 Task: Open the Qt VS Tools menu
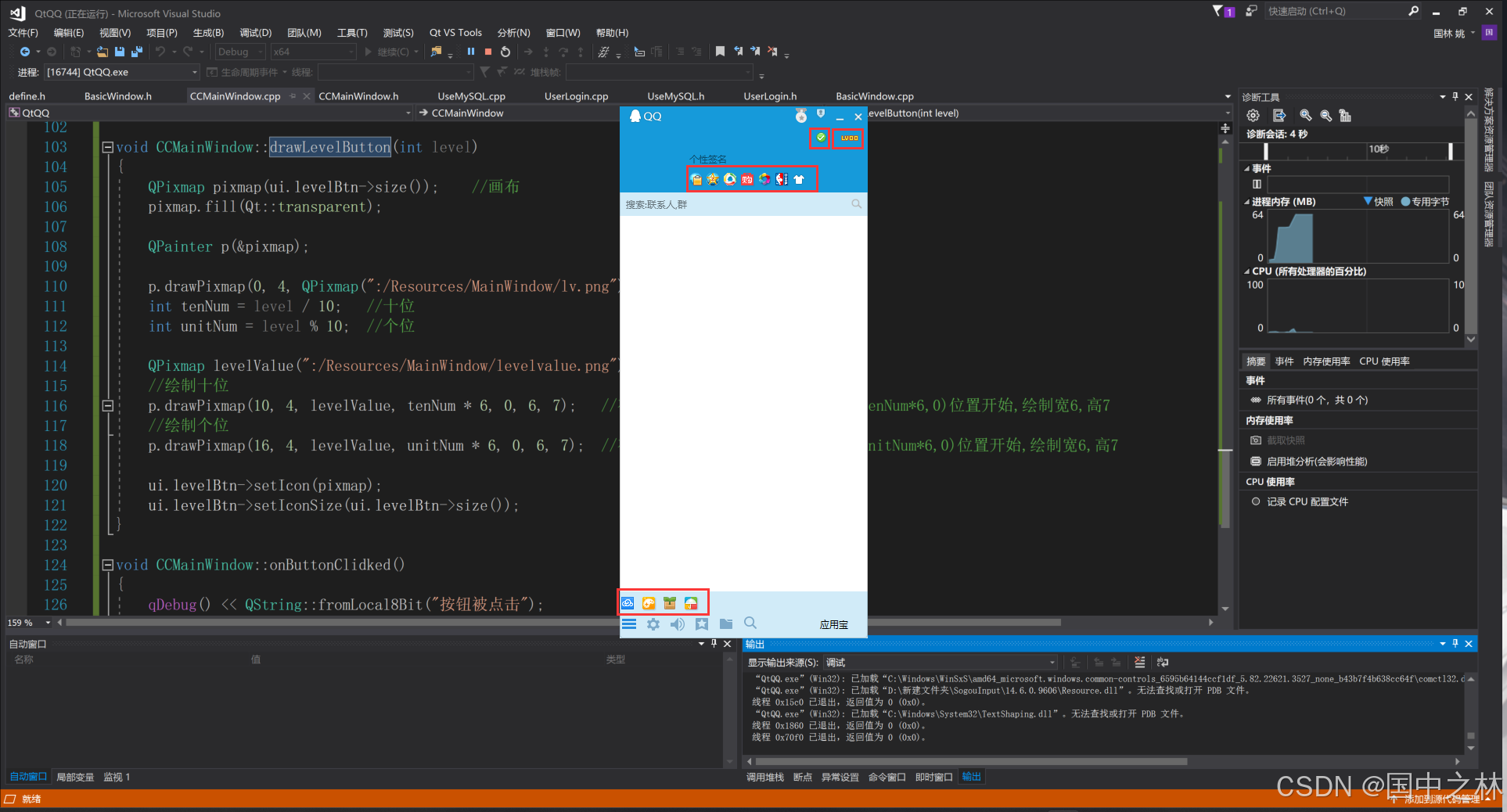tap(455, 33)
